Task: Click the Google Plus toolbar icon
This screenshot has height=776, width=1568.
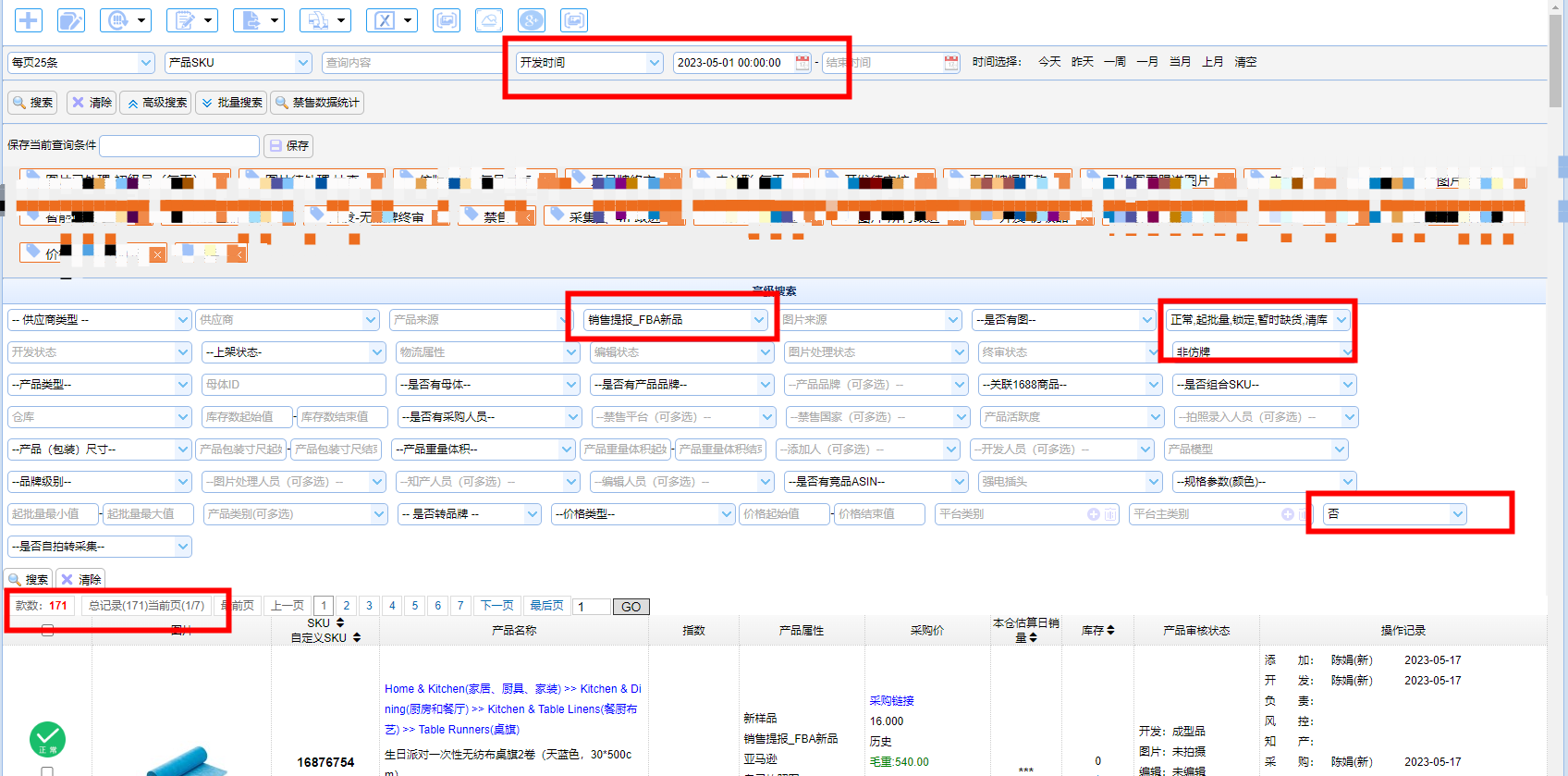Action: (532, 20)
